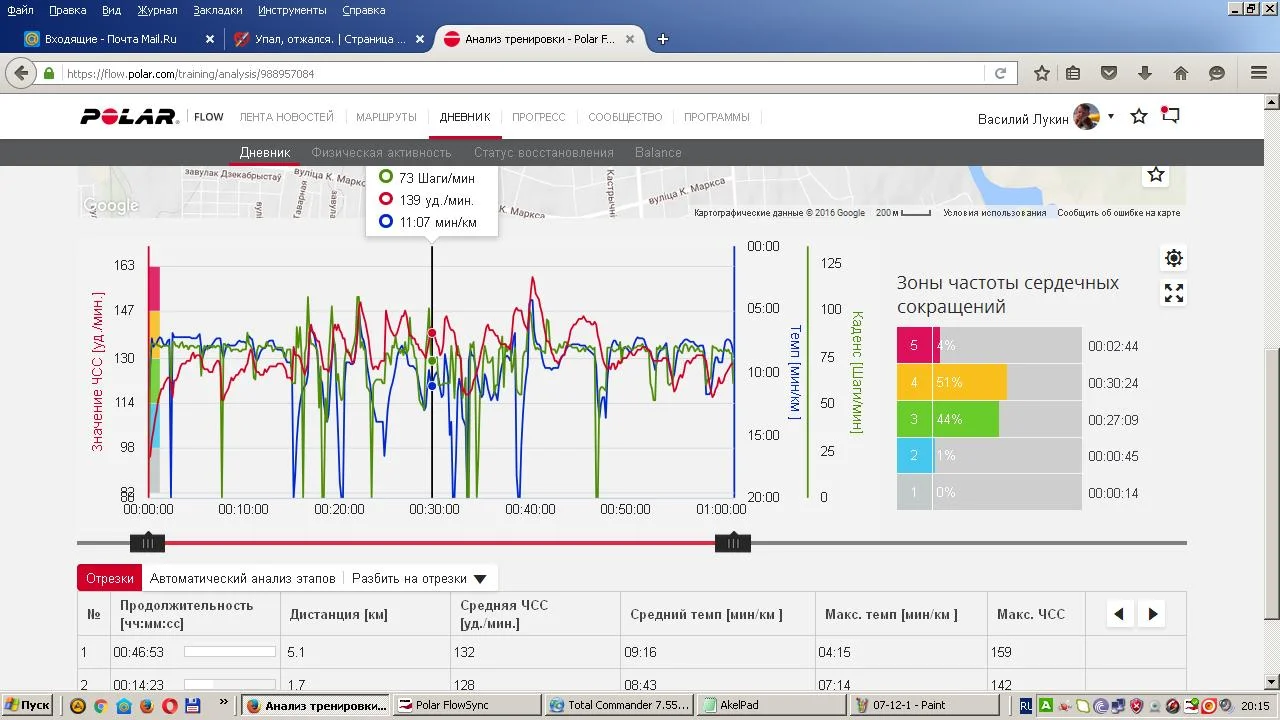The image size is (1280, 720).
Task: Click the star icon on map
Action: tap(1156, 175)
